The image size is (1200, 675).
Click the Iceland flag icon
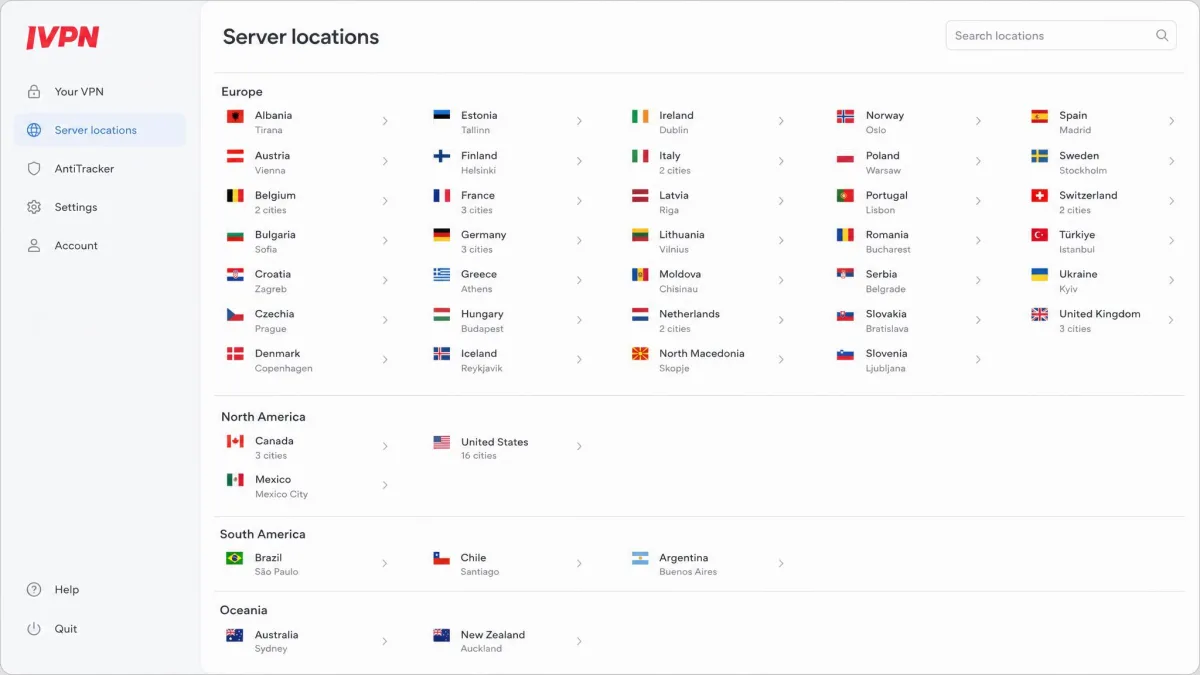tap(441, 354)
